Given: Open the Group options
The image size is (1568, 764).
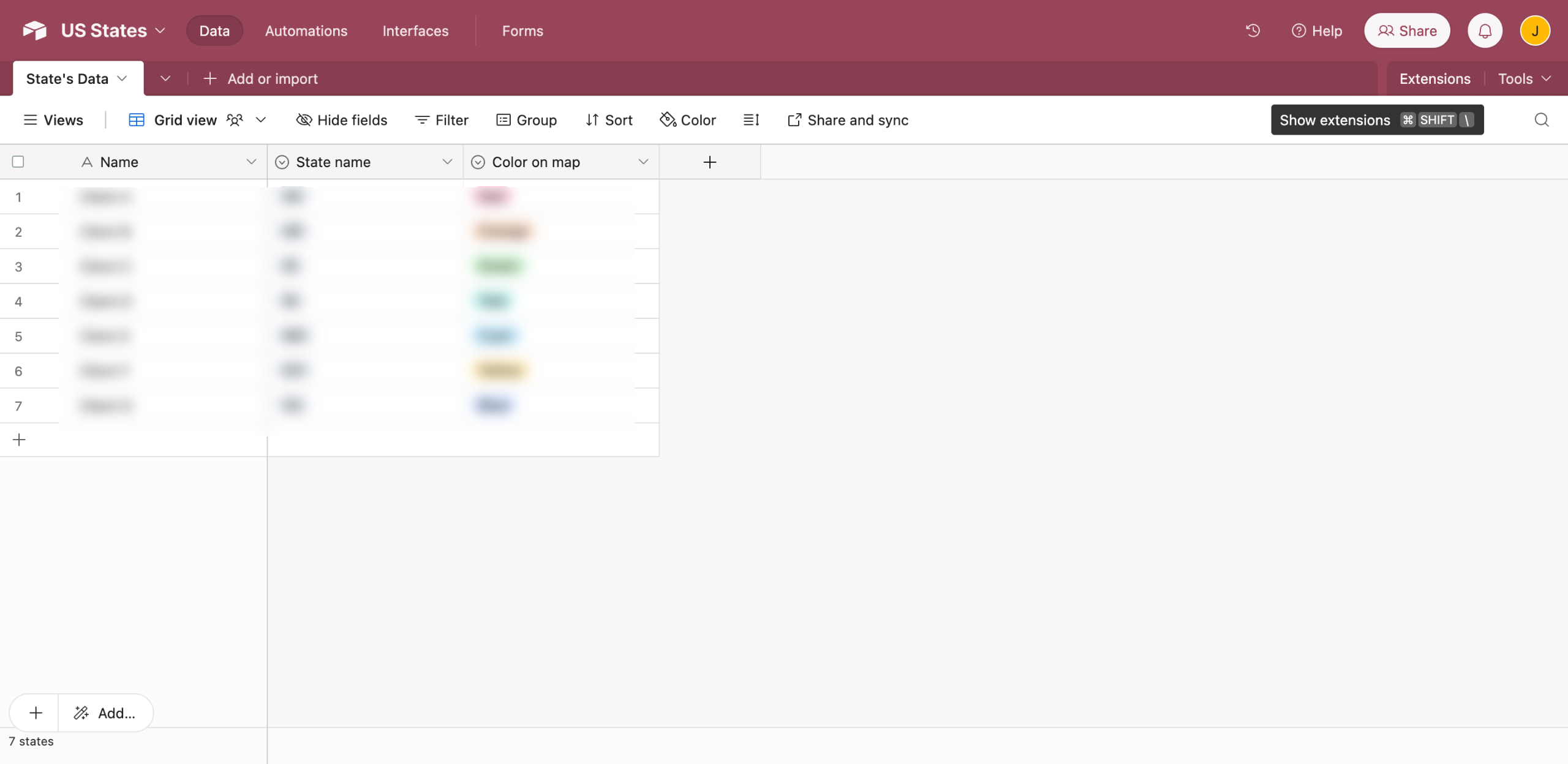Looking at the screenshot, I should [x=527, y=120].
